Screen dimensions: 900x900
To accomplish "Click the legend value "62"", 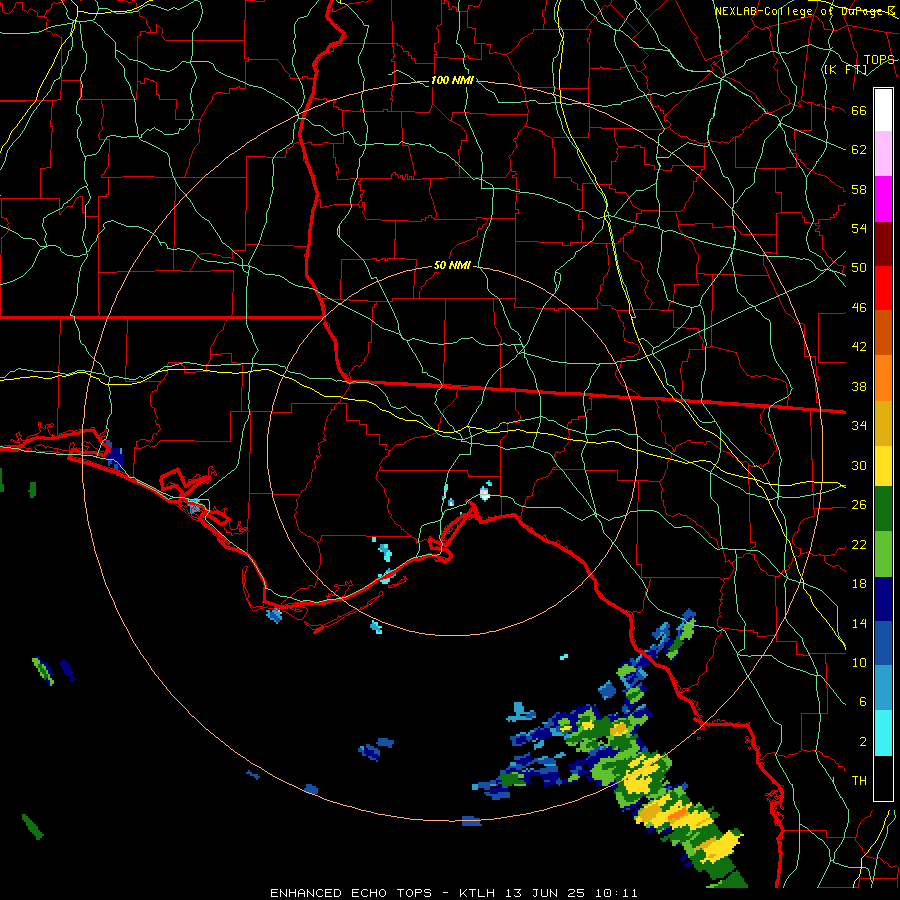I will tap(859, 150).
